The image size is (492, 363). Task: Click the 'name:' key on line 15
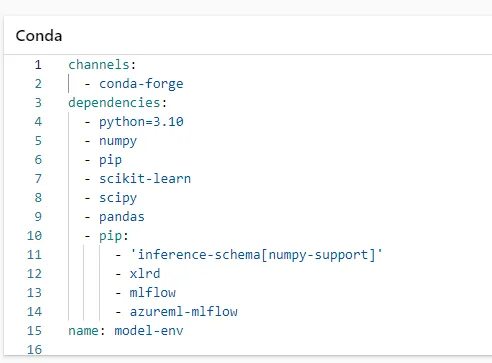[x=87, y=331]
